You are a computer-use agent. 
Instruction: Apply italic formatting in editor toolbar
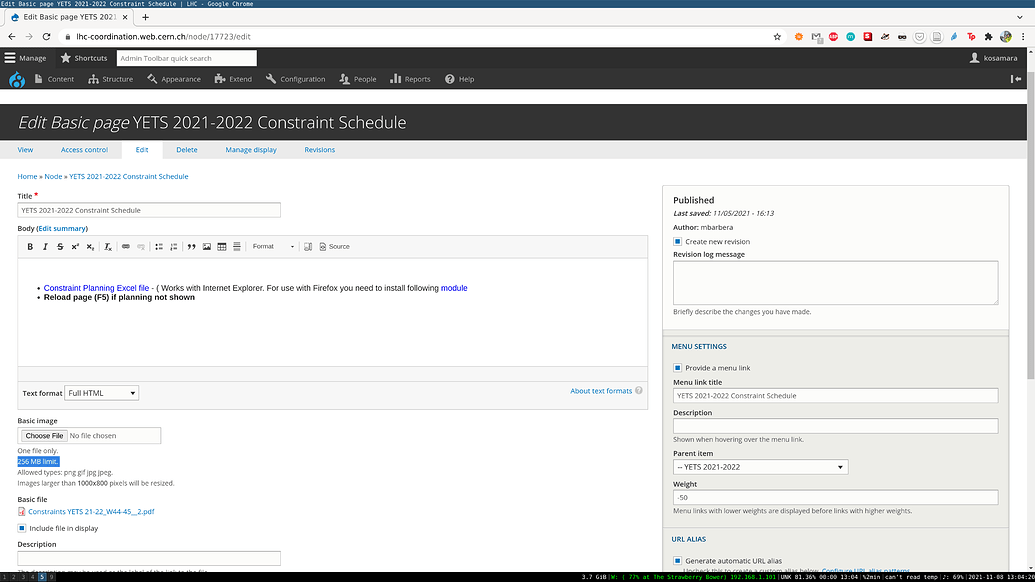45,247
